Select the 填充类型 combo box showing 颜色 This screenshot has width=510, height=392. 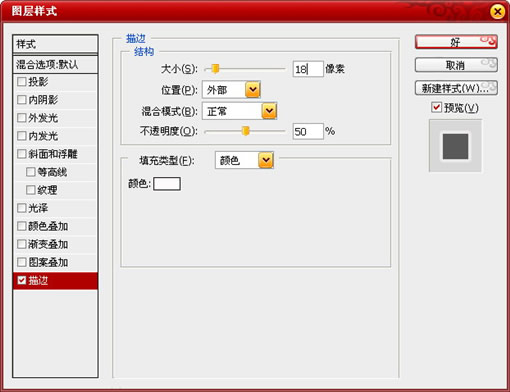coord(244,160)
